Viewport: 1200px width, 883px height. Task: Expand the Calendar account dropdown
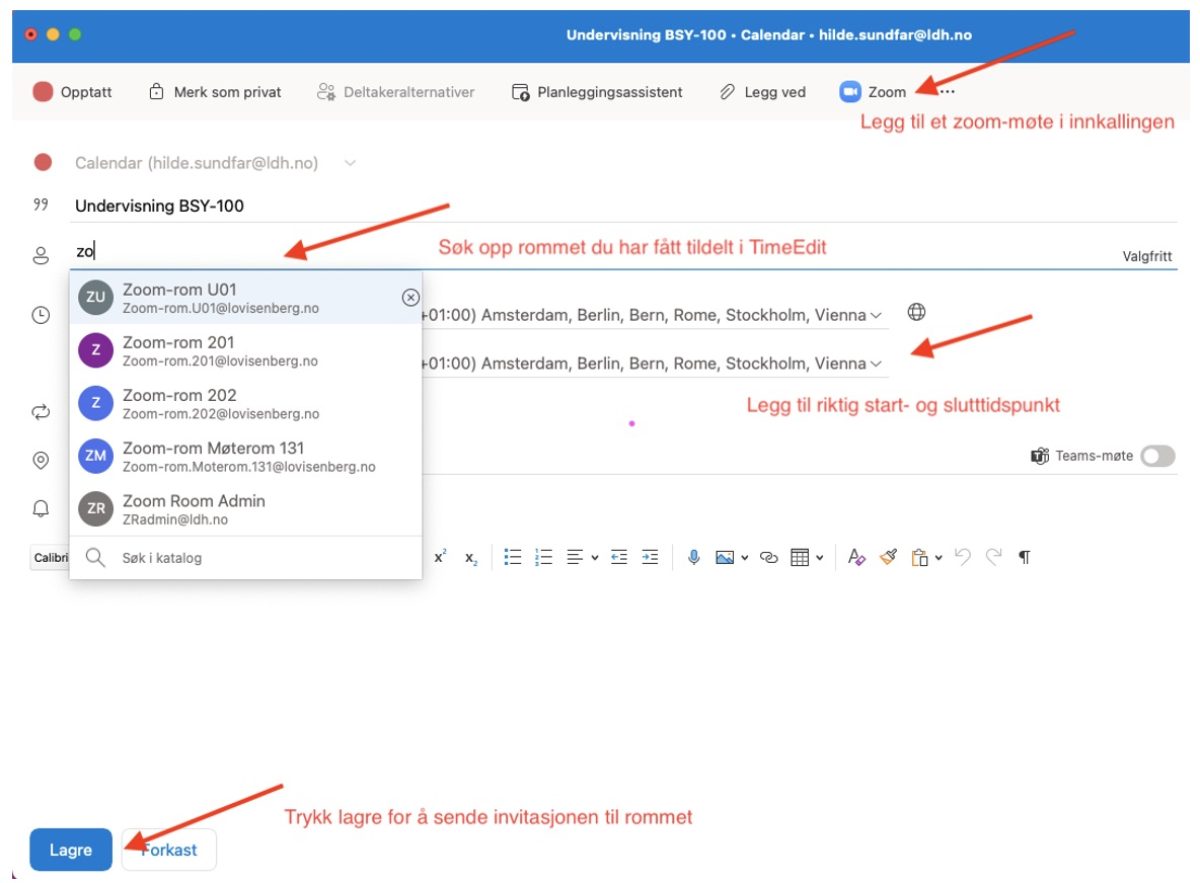[350, 163]
